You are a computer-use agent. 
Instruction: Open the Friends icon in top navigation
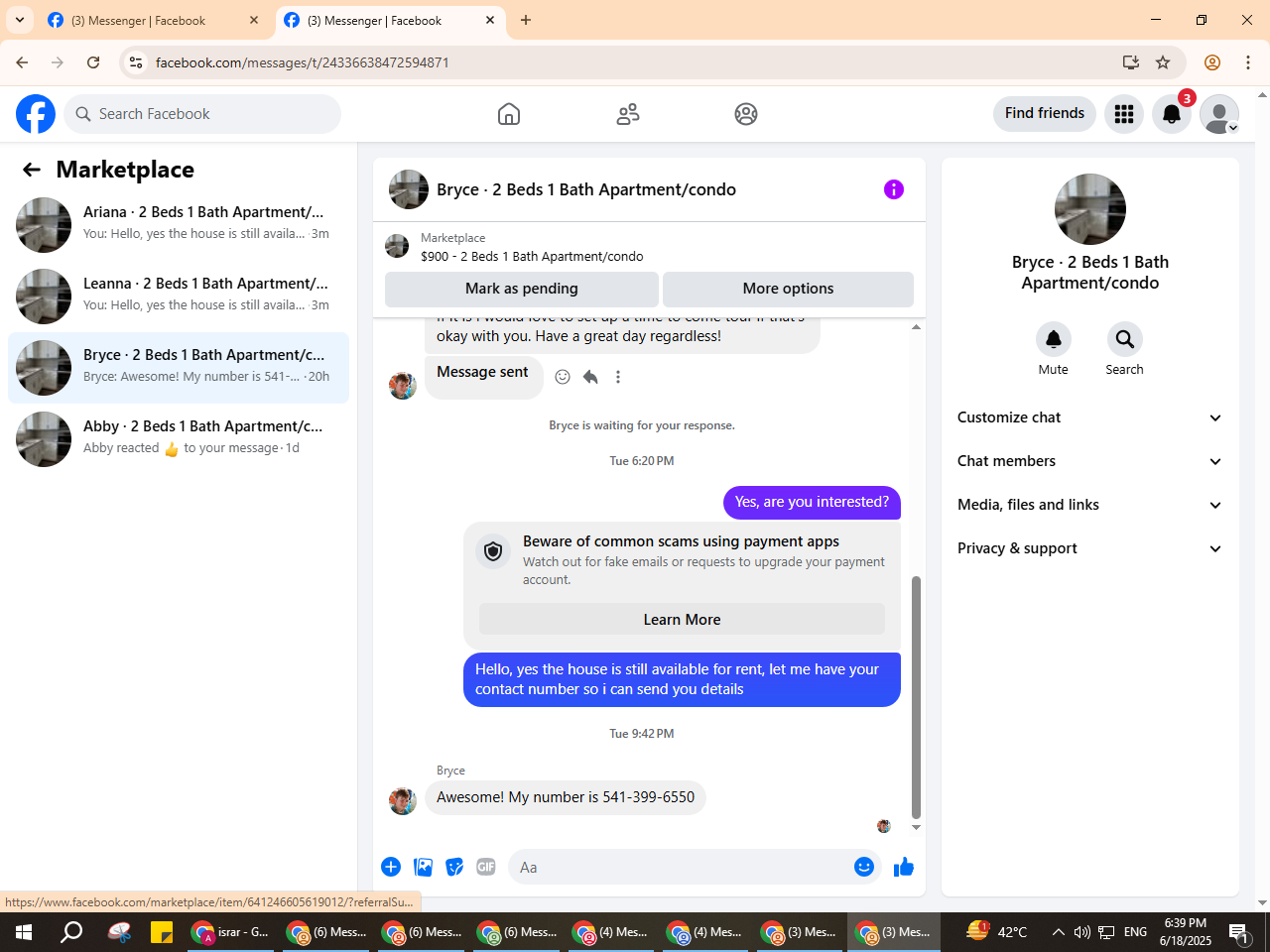tap(628, 114)
